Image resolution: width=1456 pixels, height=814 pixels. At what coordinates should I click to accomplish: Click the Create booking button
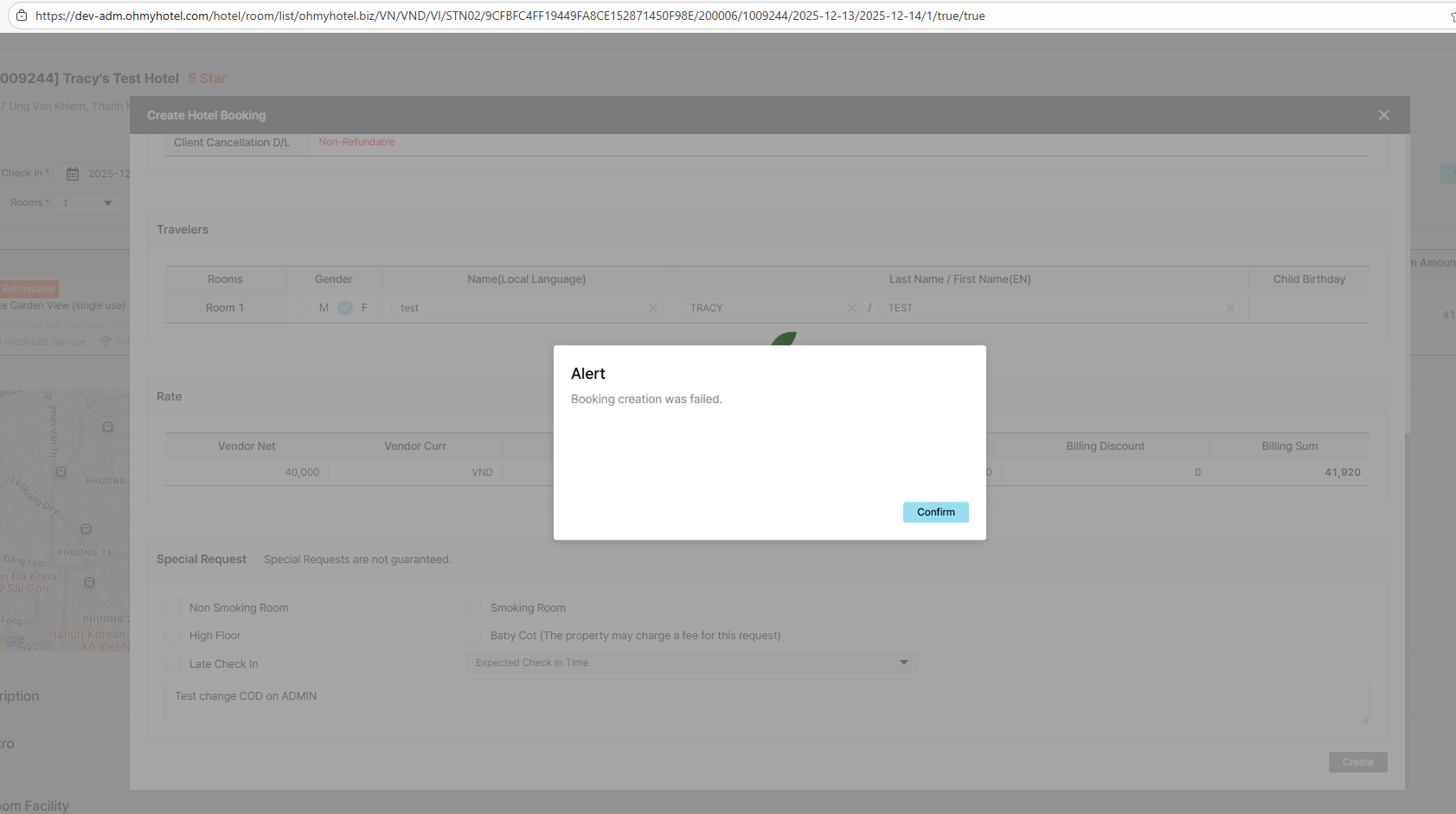(x=1357, y=762)
